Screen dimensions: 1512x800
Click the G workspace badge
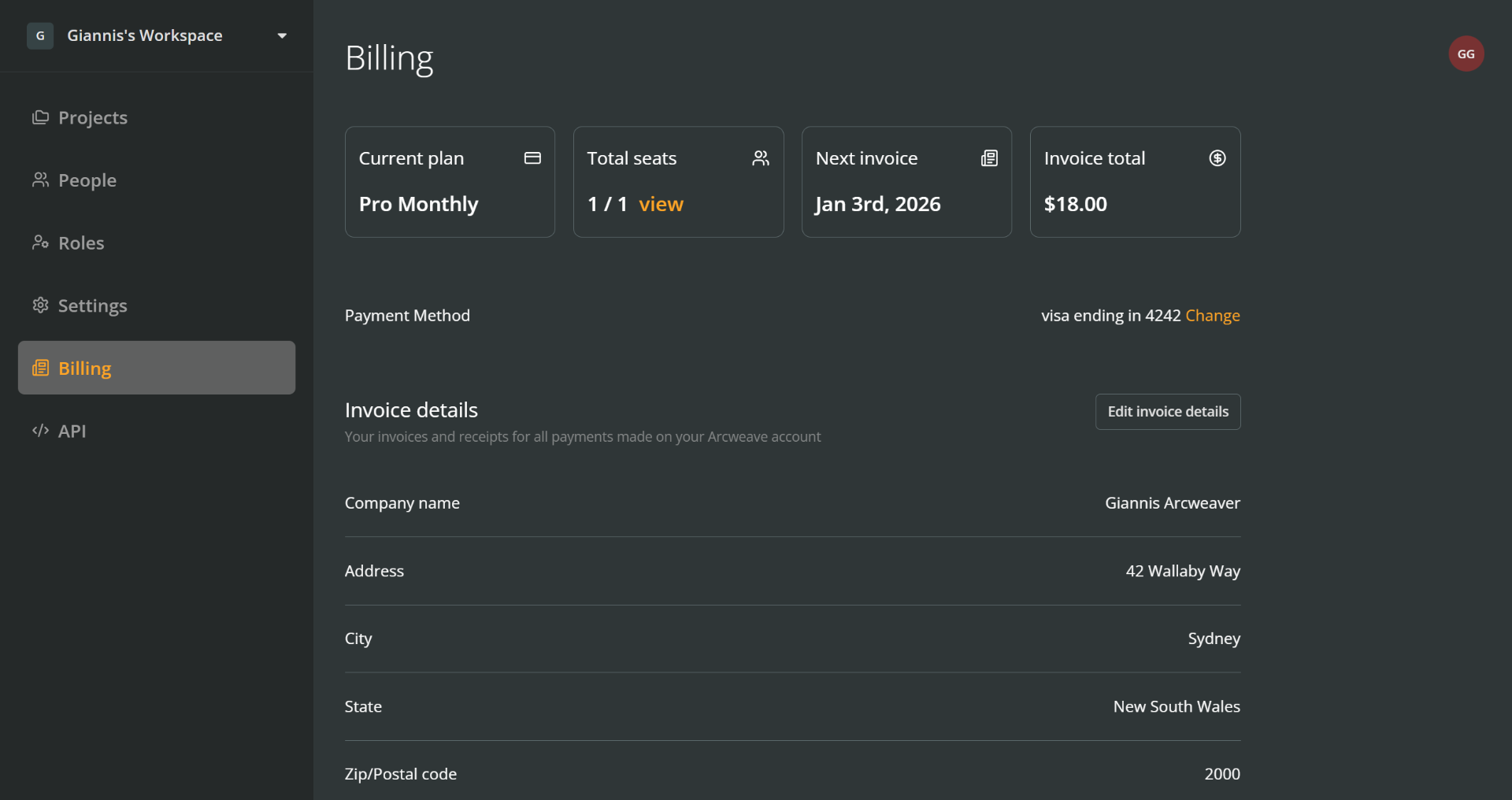(39, 35)
